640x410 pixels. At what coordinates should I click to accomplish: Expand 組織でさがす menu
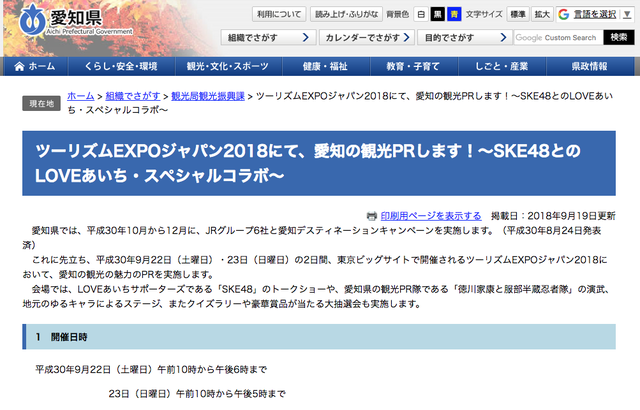click(268, 38)
